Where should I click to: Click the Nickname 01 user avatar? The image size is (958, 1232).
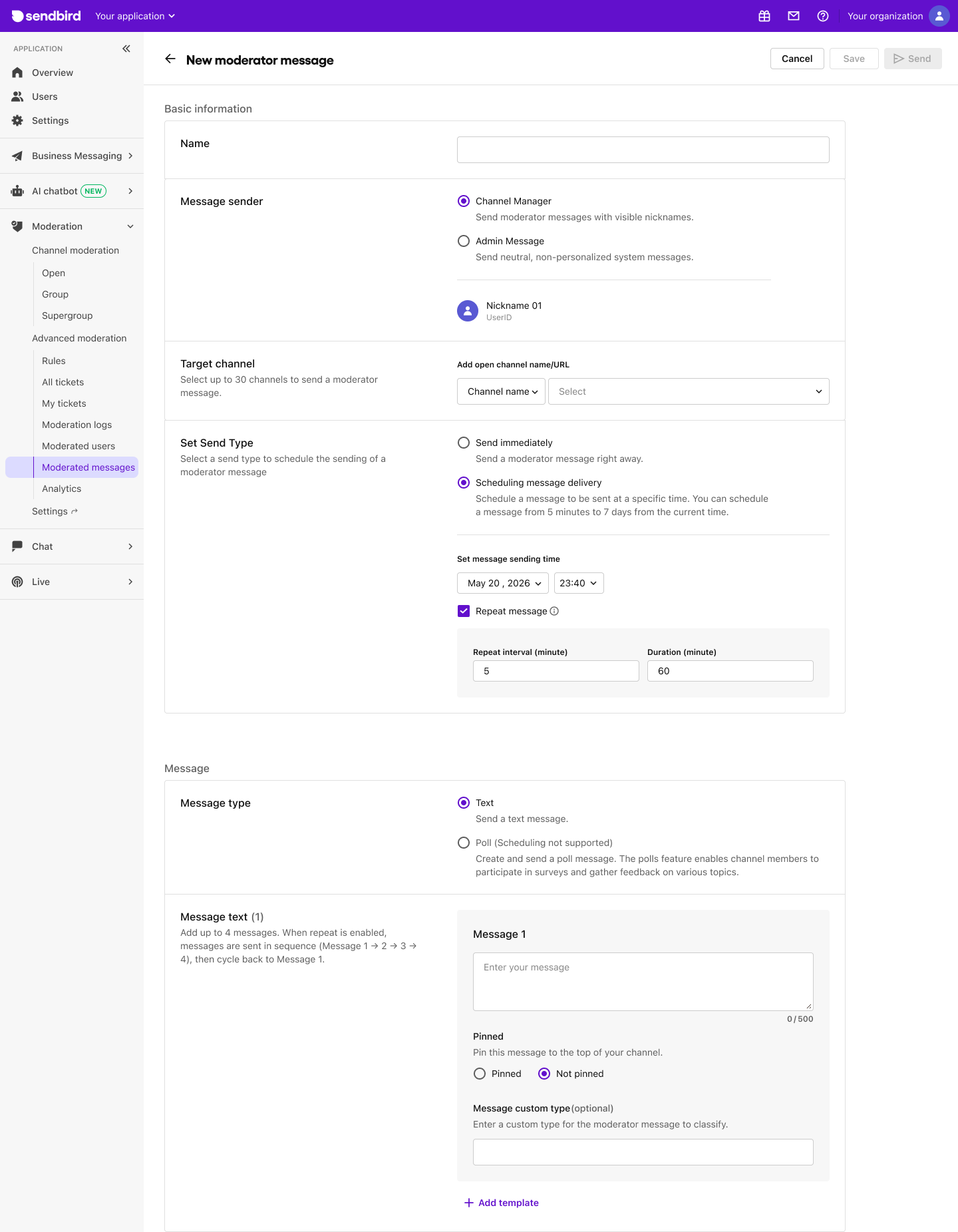pyautogui.click(x=468, y=311)
